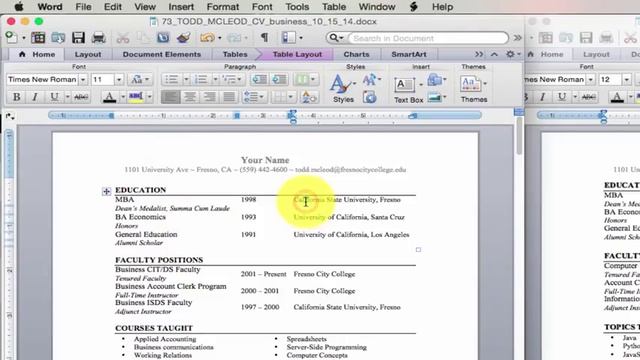Click the Themes icon

471,84
